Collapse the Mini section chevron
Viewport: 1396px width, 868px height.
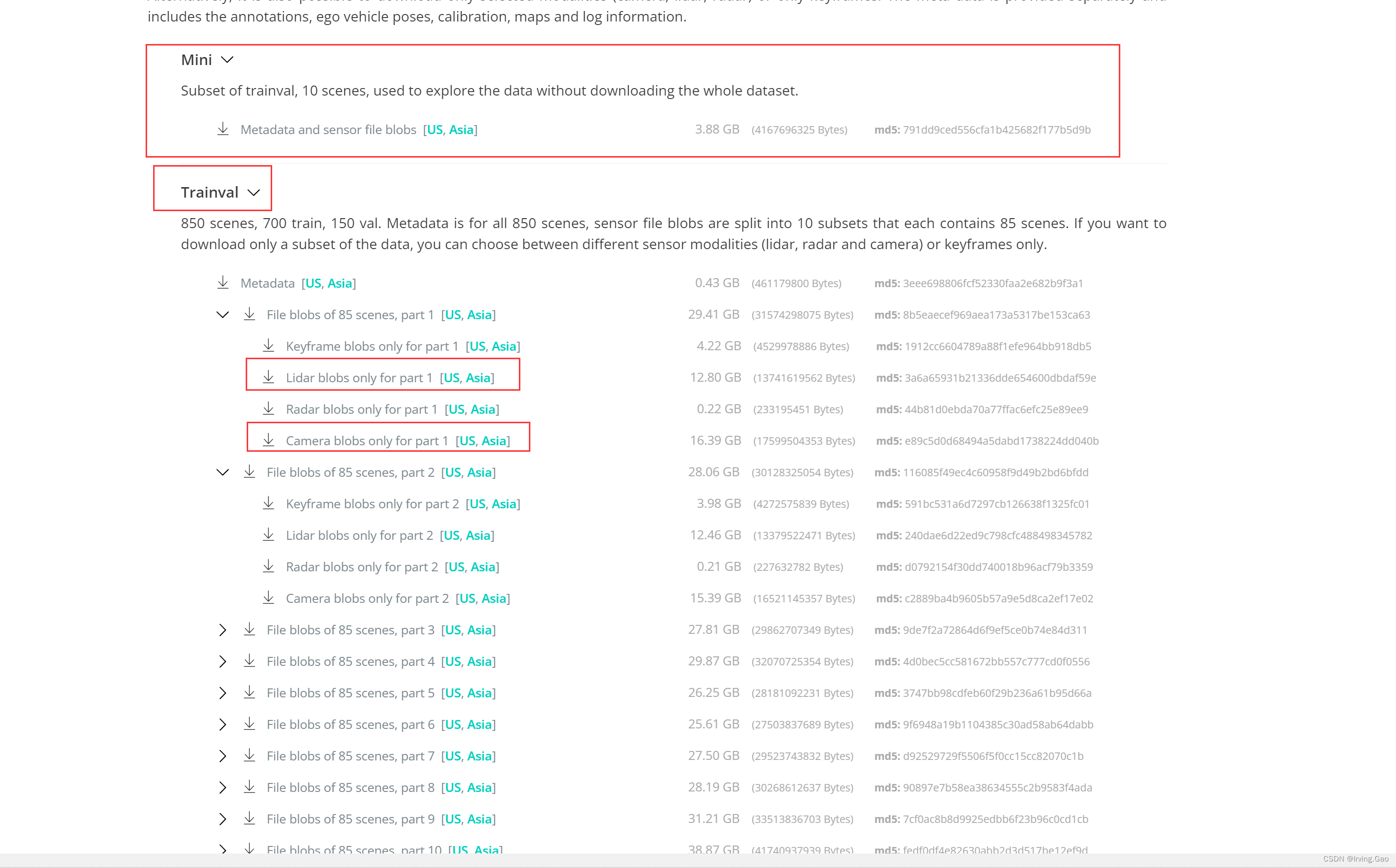tap(227, 60)
